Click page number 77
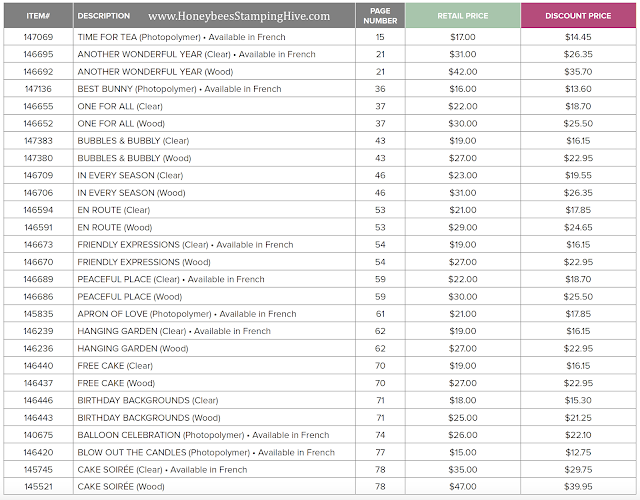Screen dimensions: 640x500 [380, 453]
